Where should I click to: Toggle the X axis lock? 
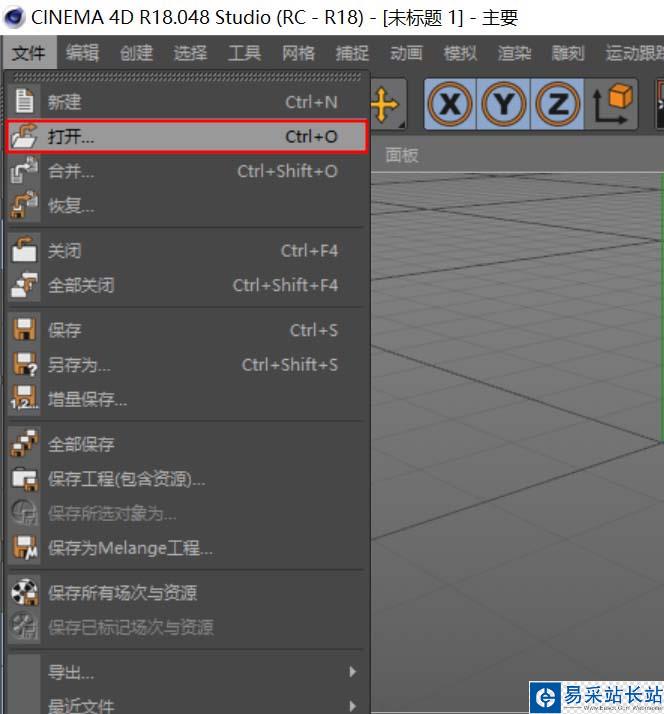coord(450,104)
